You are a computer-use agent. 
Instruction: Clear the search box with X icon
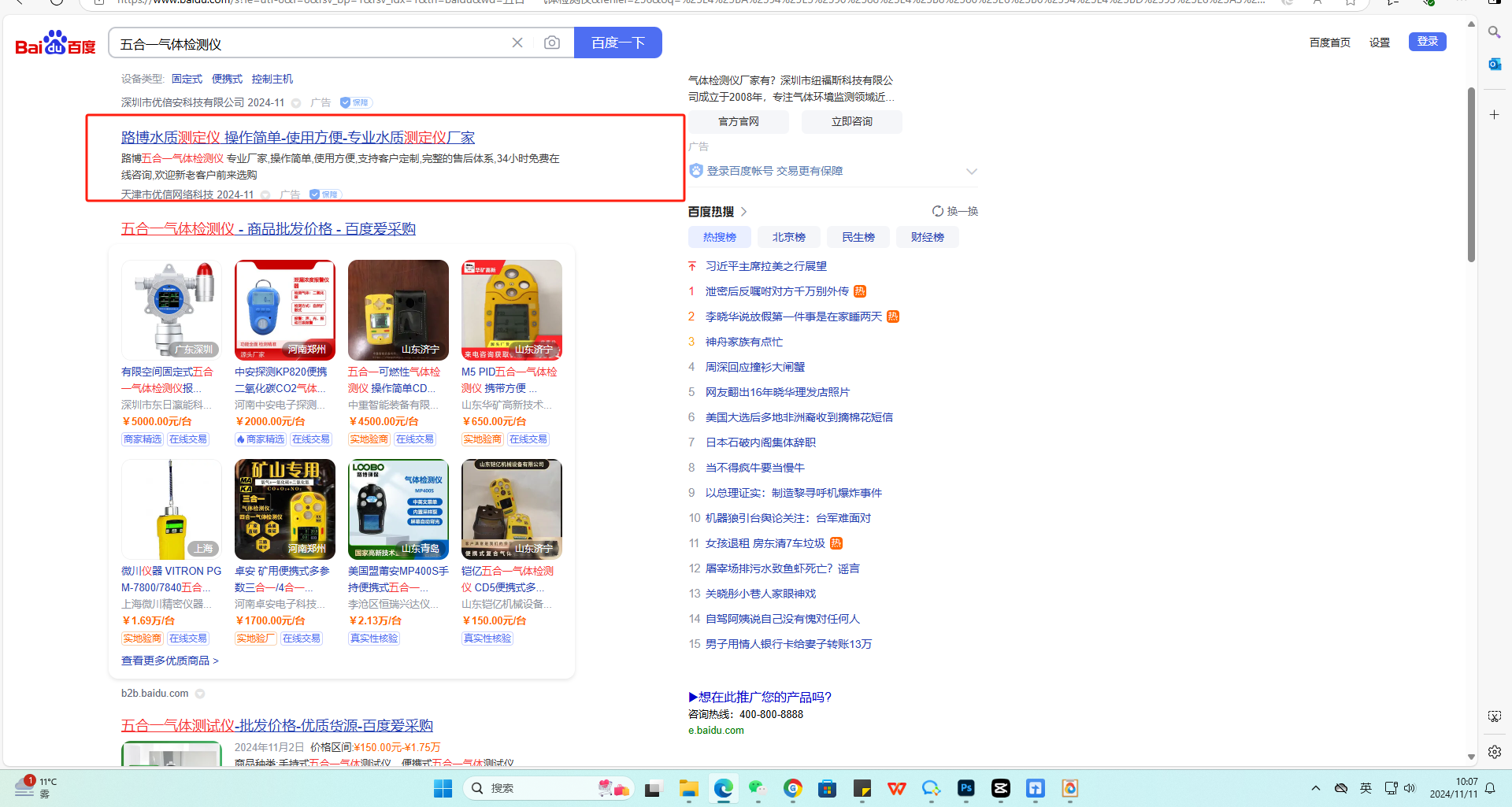[x=517, y=43]
